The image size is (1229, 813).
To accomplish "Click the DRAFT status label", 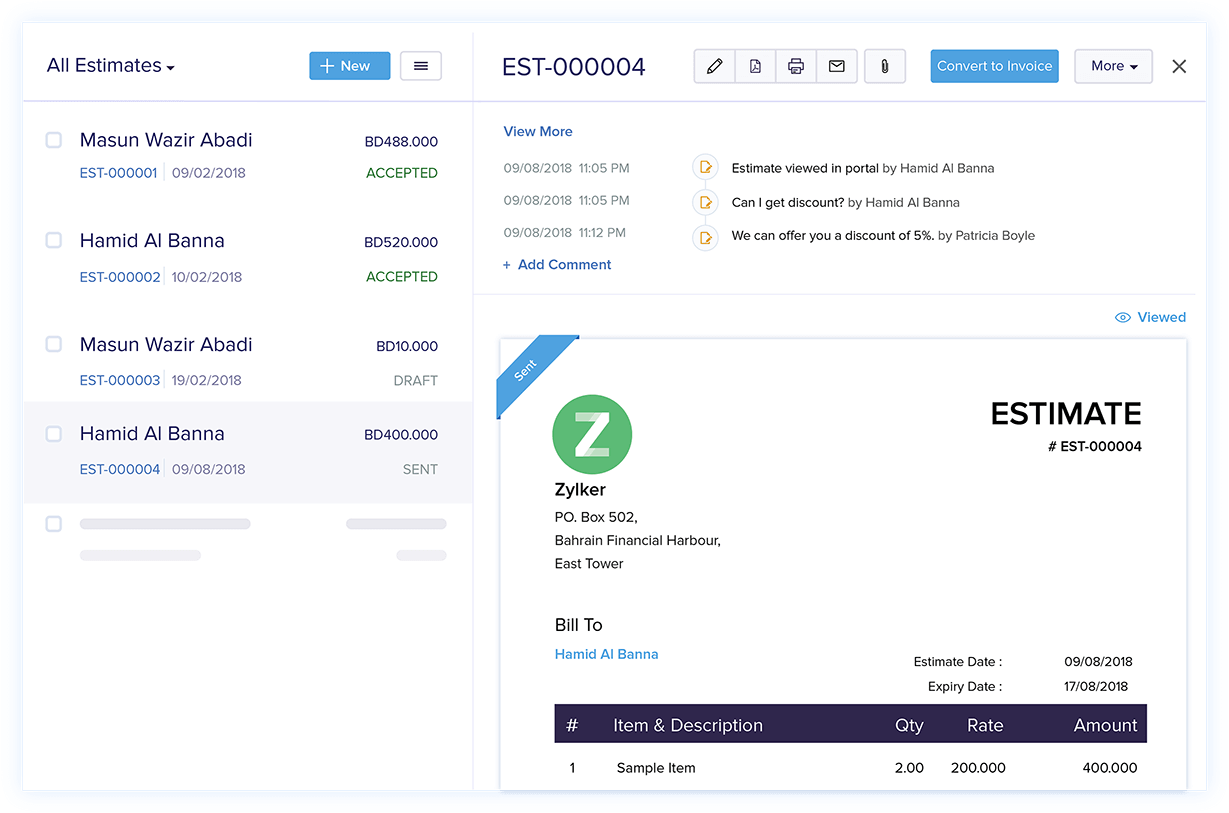I will pos(416,380).
